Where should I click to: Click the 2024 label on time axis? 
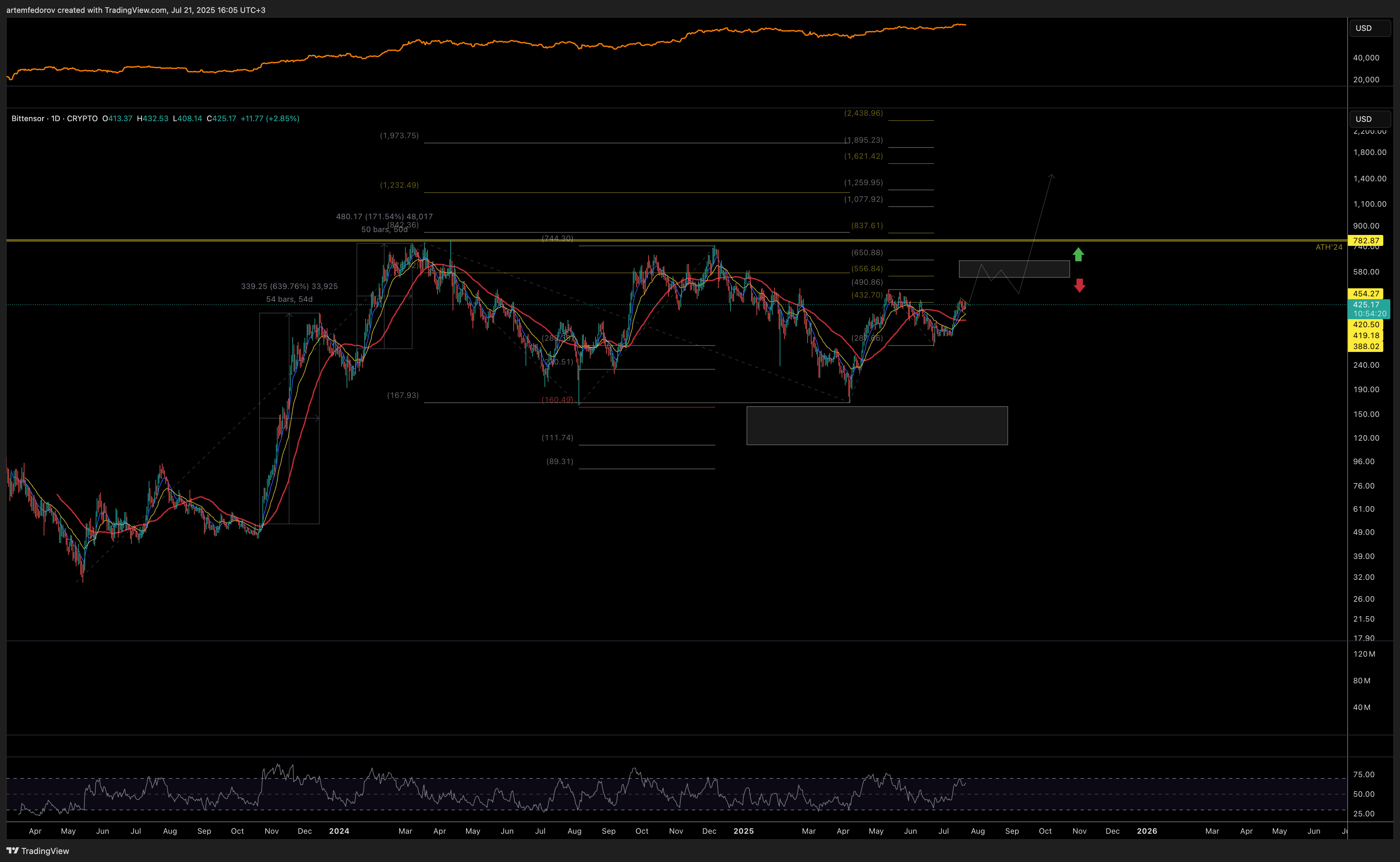click(339, 831)
